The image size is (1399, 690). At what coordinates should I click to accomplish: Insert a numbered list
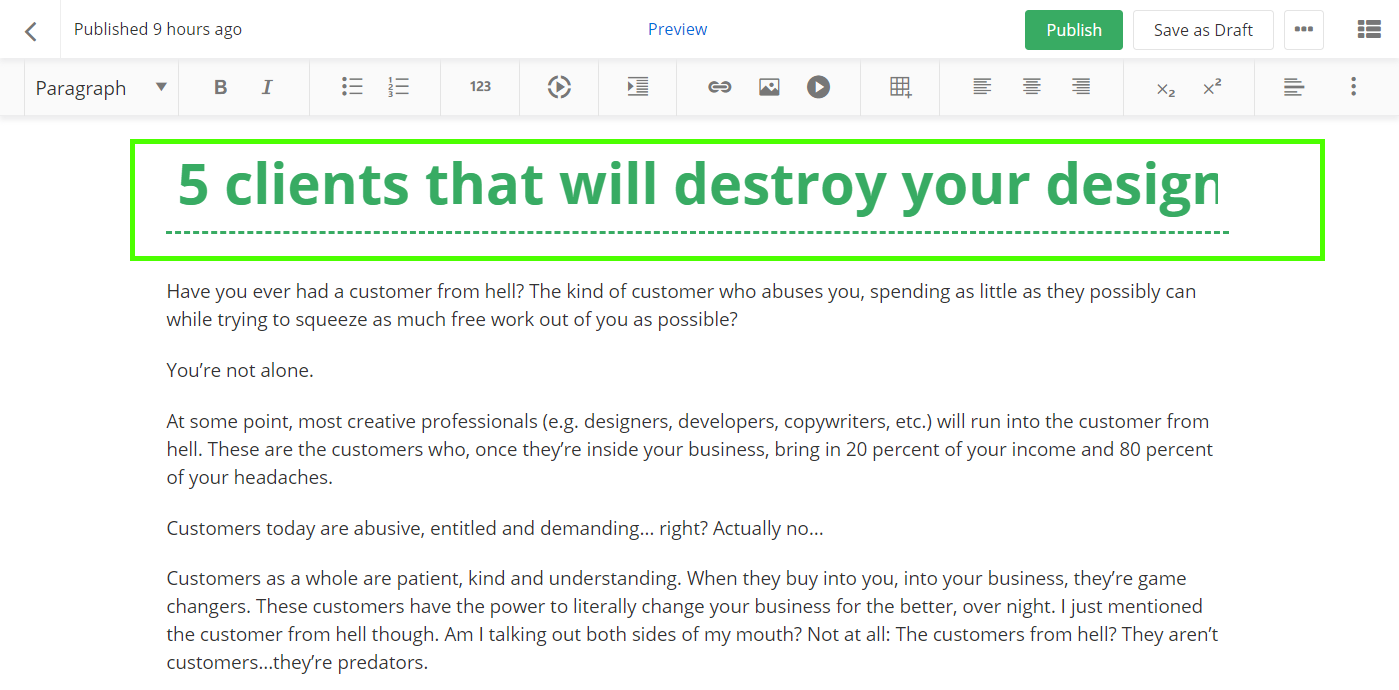pos(399,88)
